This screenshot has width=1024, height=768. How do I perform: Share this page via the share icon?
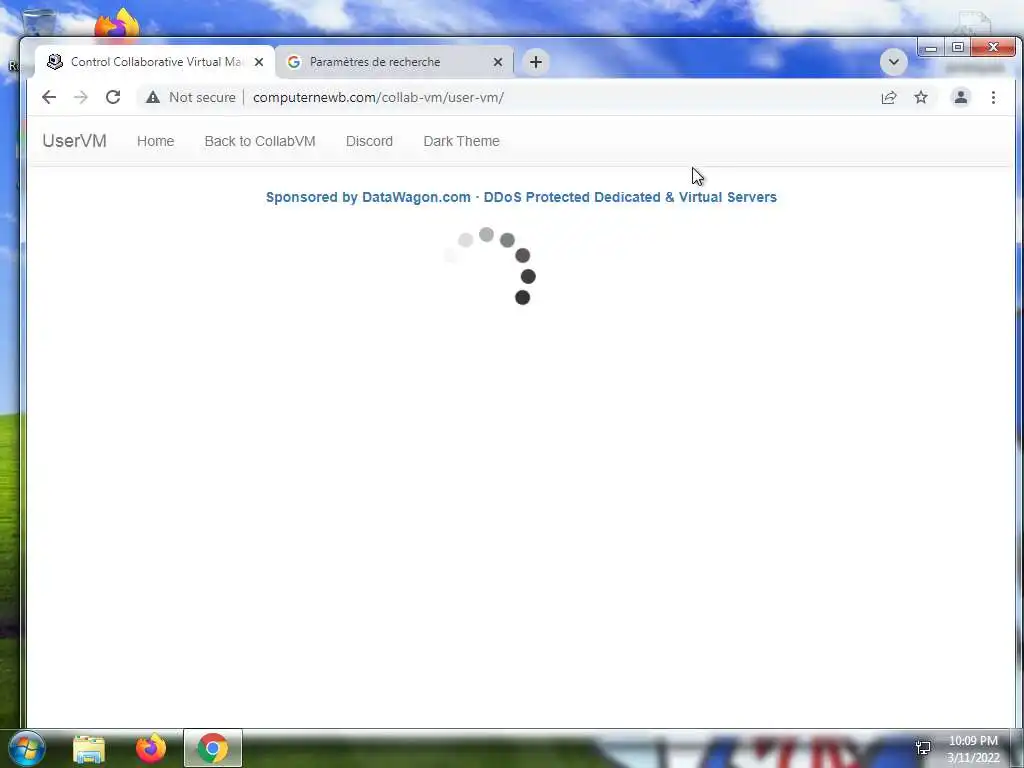(889, 97)
